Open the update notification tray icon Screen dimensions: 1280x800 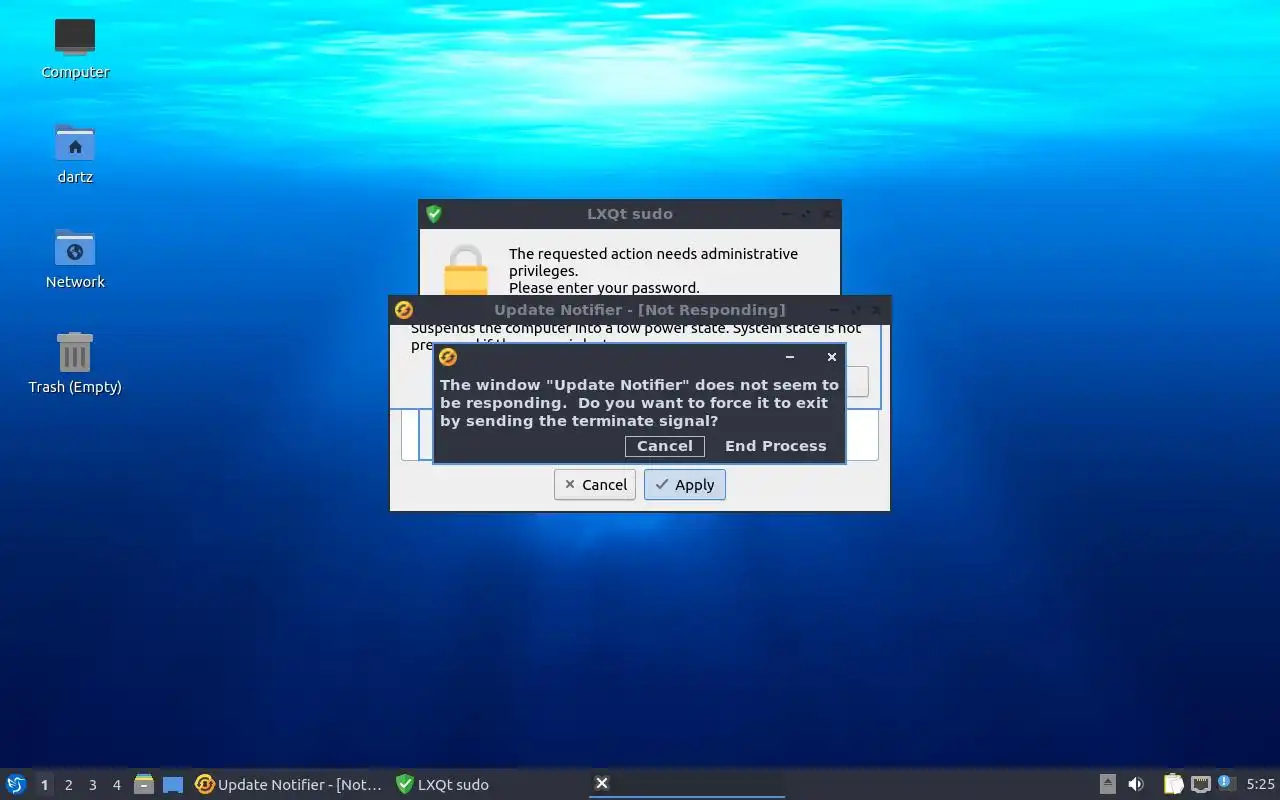(1227, 784)
